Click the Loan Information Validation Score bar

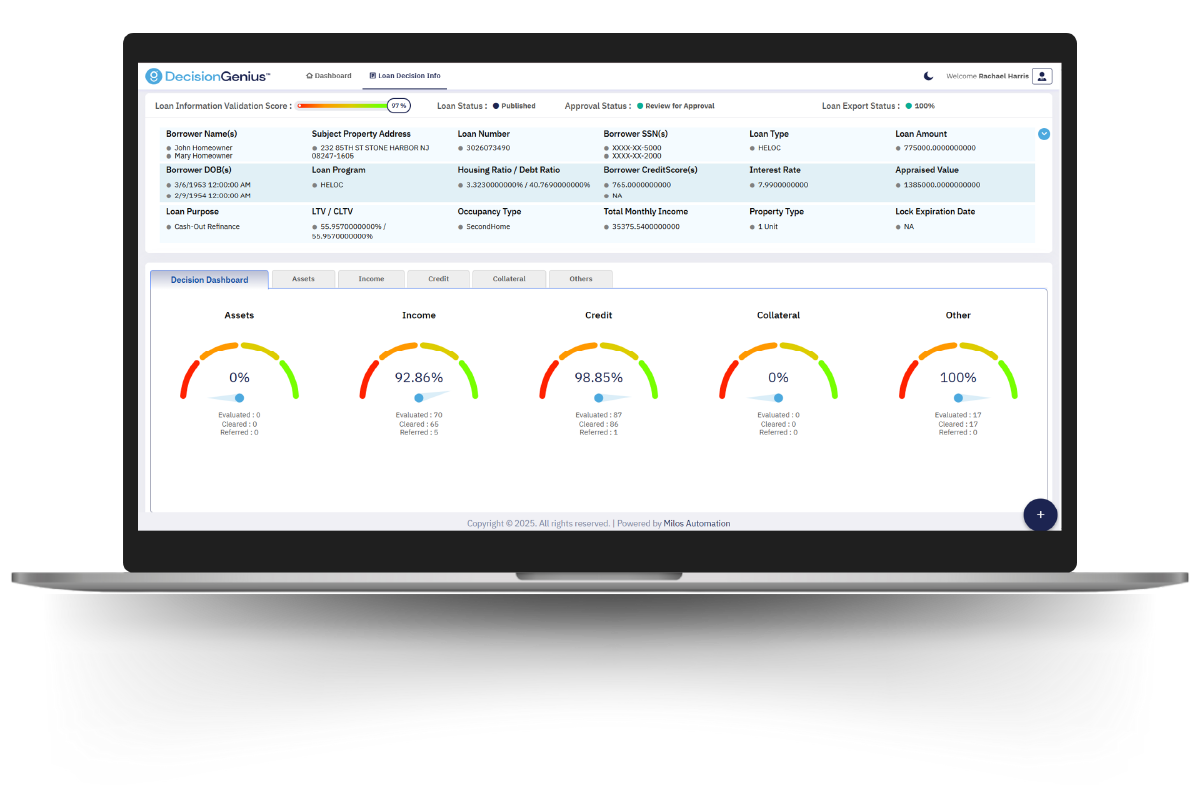[x=343, y=105]
